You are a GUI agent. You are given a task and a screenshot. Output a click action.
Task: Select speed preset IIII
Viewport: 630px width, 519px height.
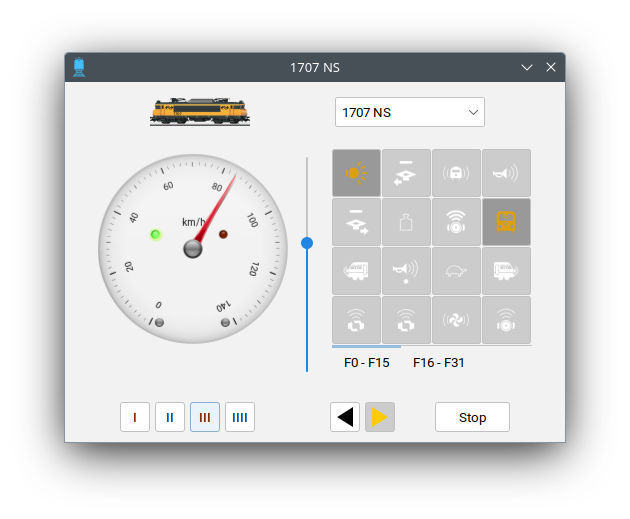tap(239, 417)
